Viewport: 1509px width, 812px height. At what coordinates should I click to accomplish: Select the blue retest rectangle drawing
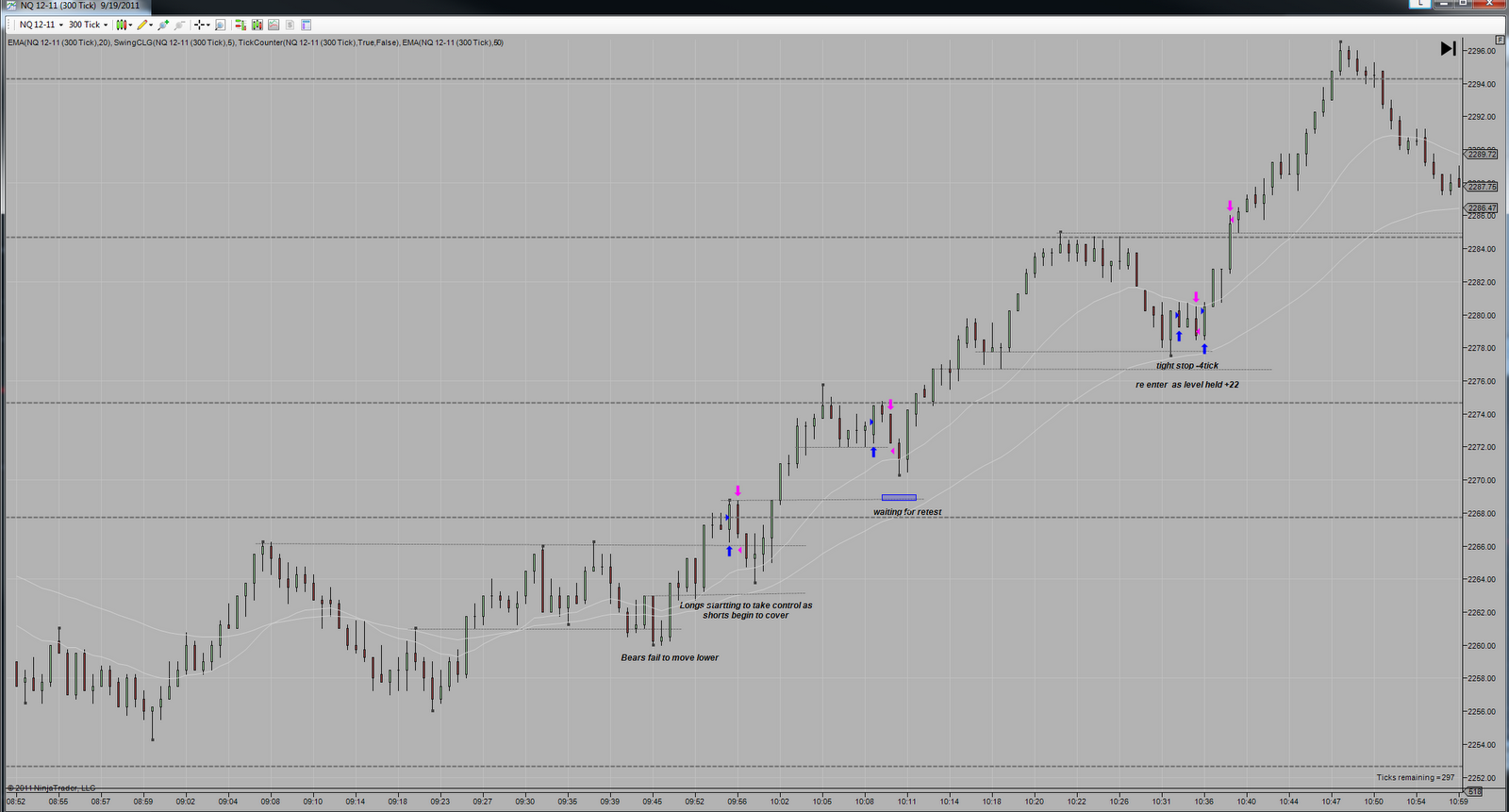tap(899, 497)
